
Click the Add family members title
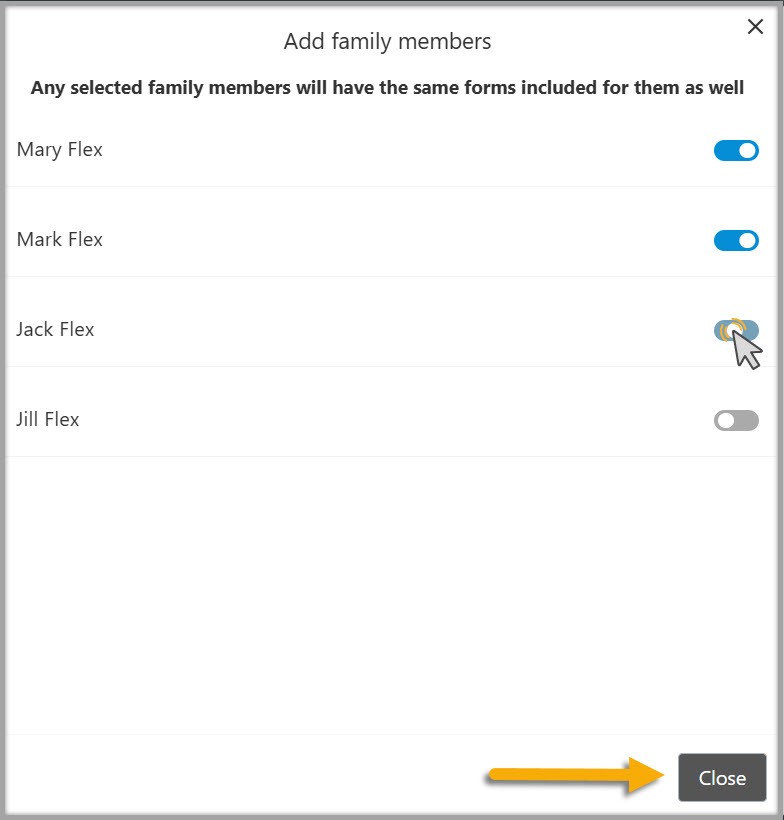point(387,42)
